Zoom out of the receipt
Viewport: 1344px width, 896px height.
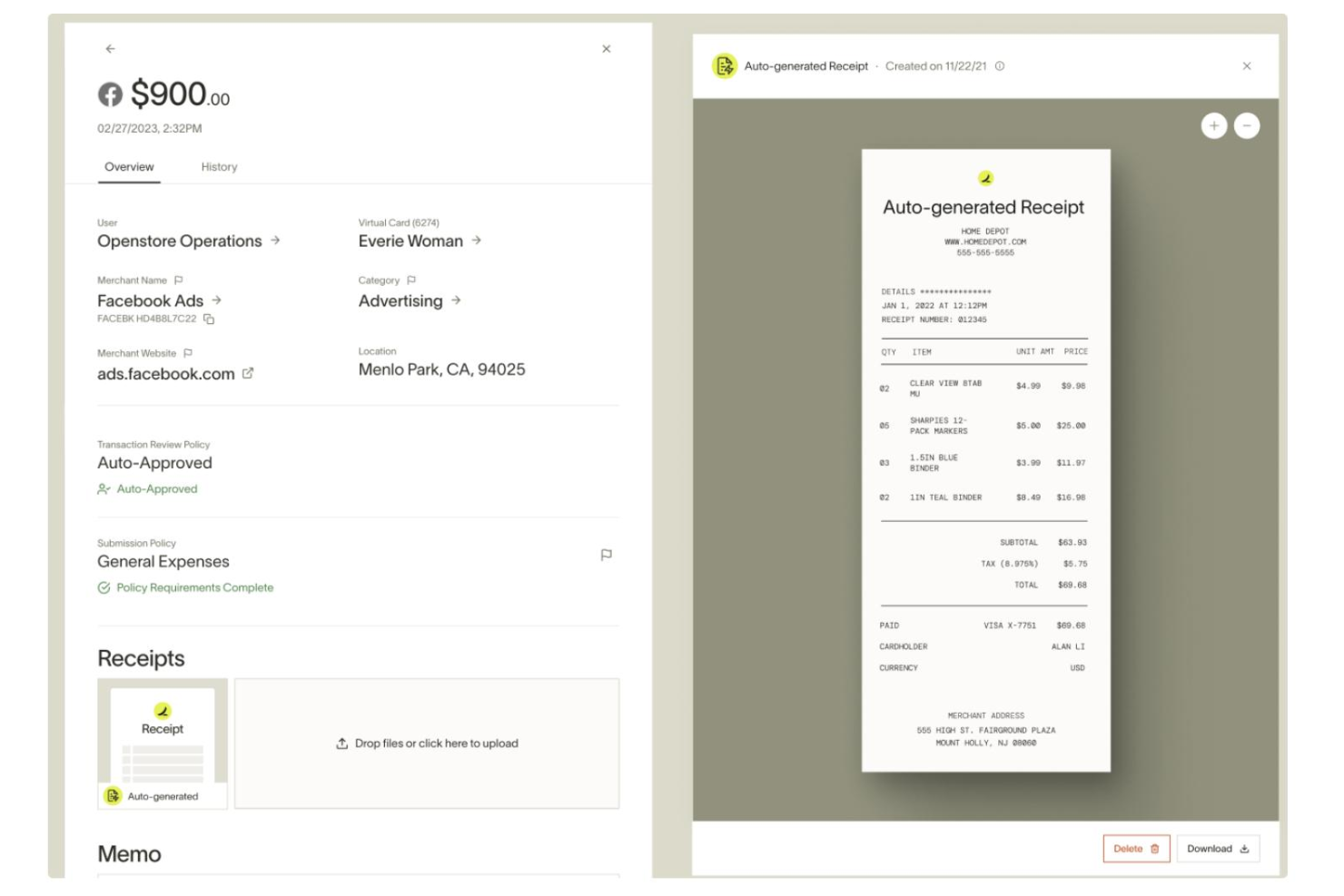pyautogui.click(x=1247, y=126)
